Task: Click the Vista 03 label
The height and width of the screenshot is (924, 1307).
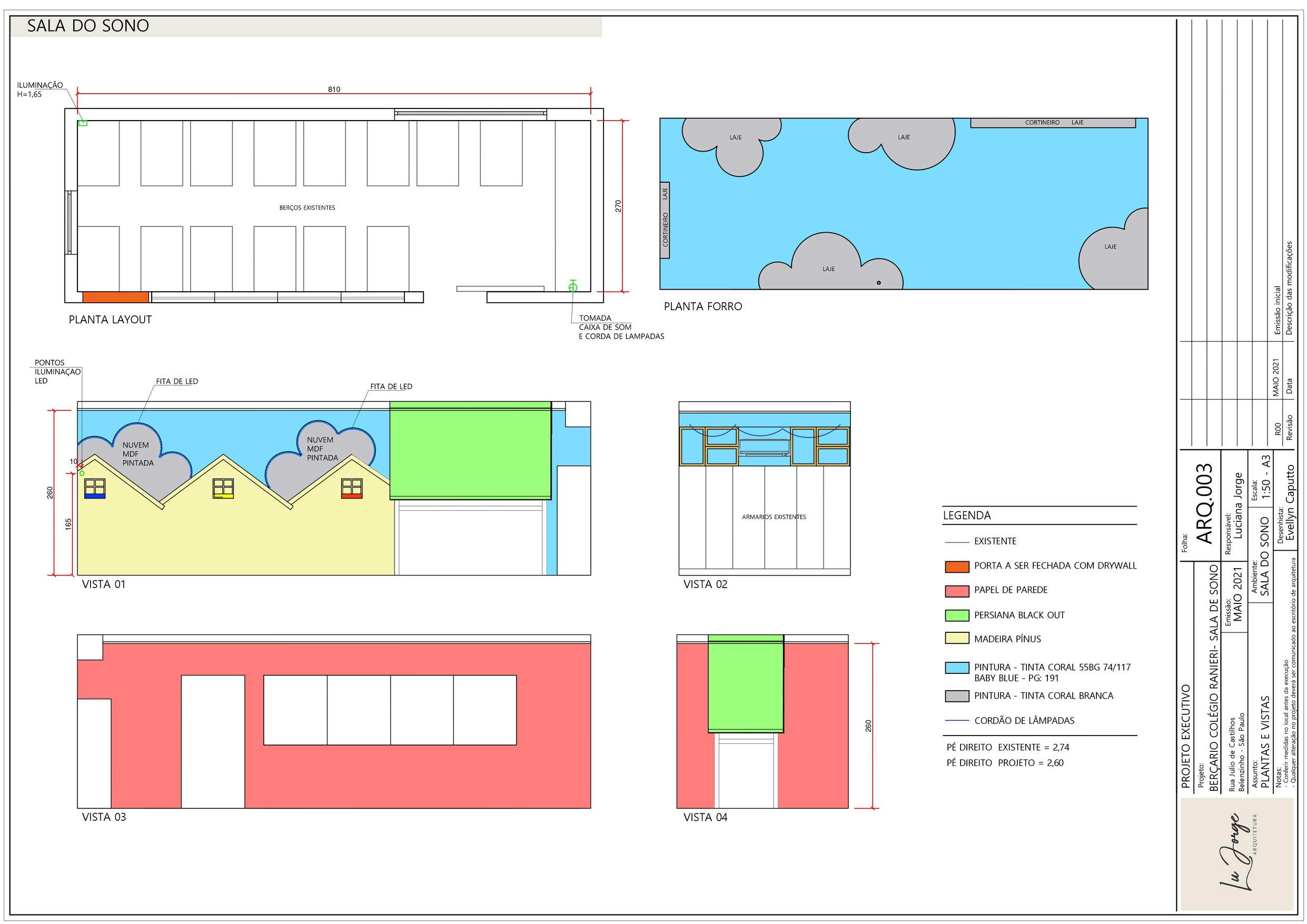Action: pos(104,817)
